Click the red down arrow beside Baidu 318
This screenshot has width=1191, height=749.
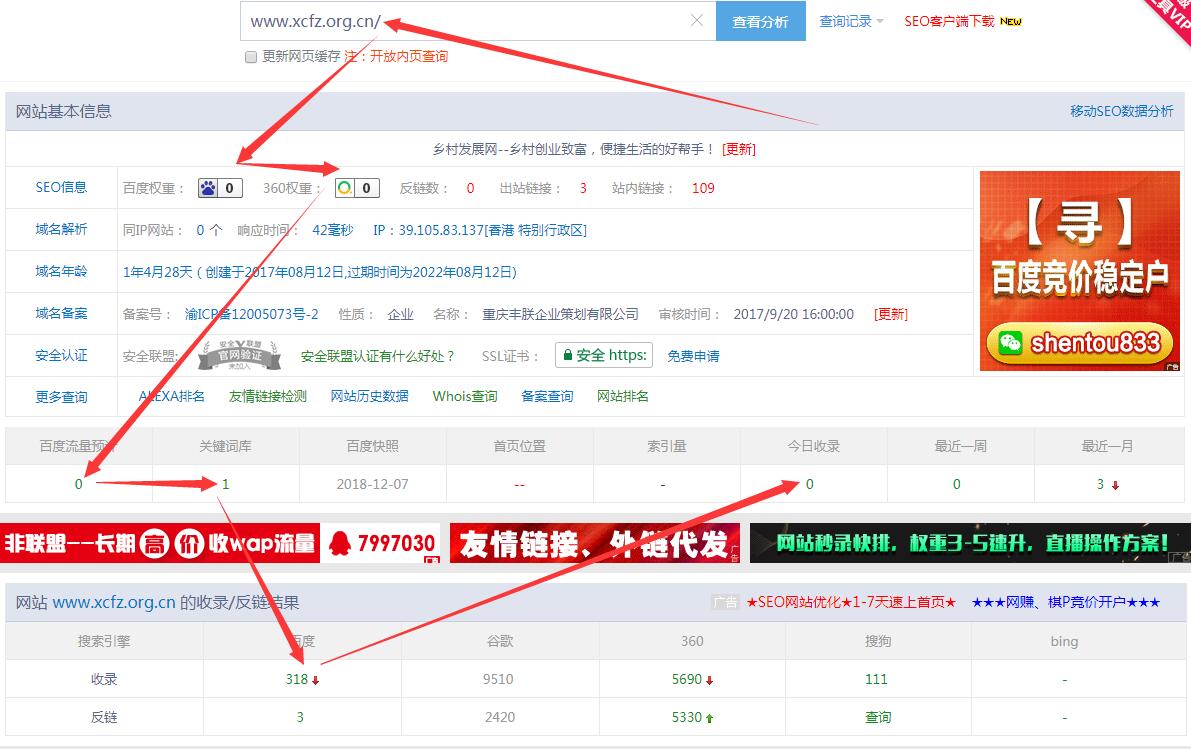(x=316, y=680)
